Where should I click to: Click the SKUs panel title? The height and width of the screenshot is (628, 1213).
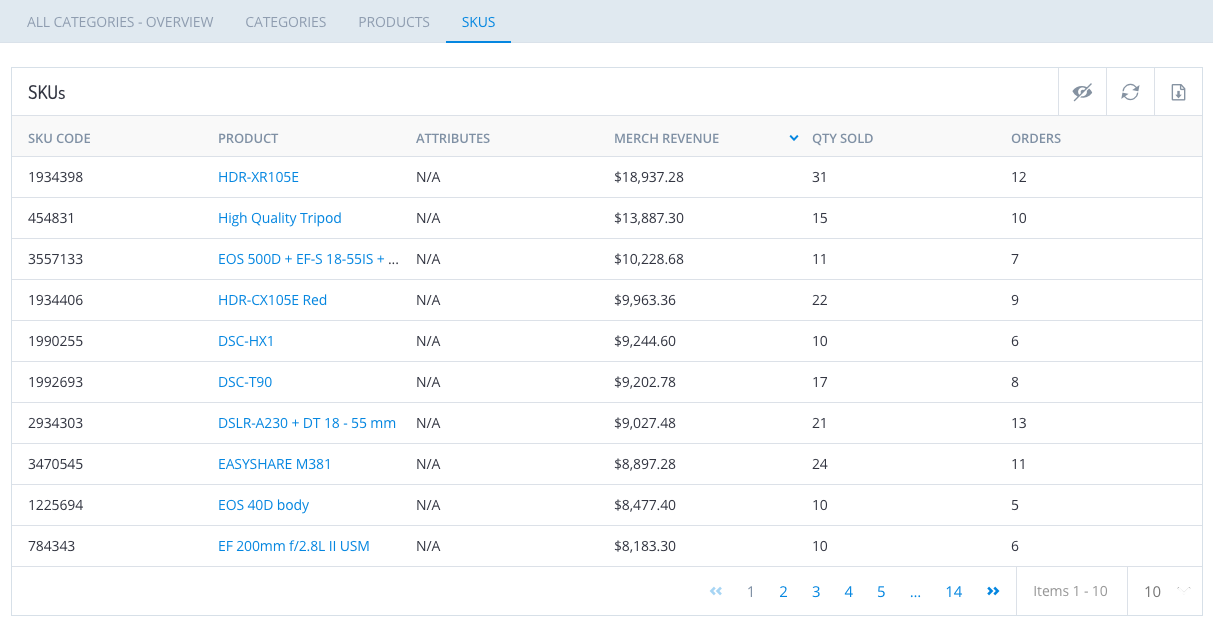(47, 93)
